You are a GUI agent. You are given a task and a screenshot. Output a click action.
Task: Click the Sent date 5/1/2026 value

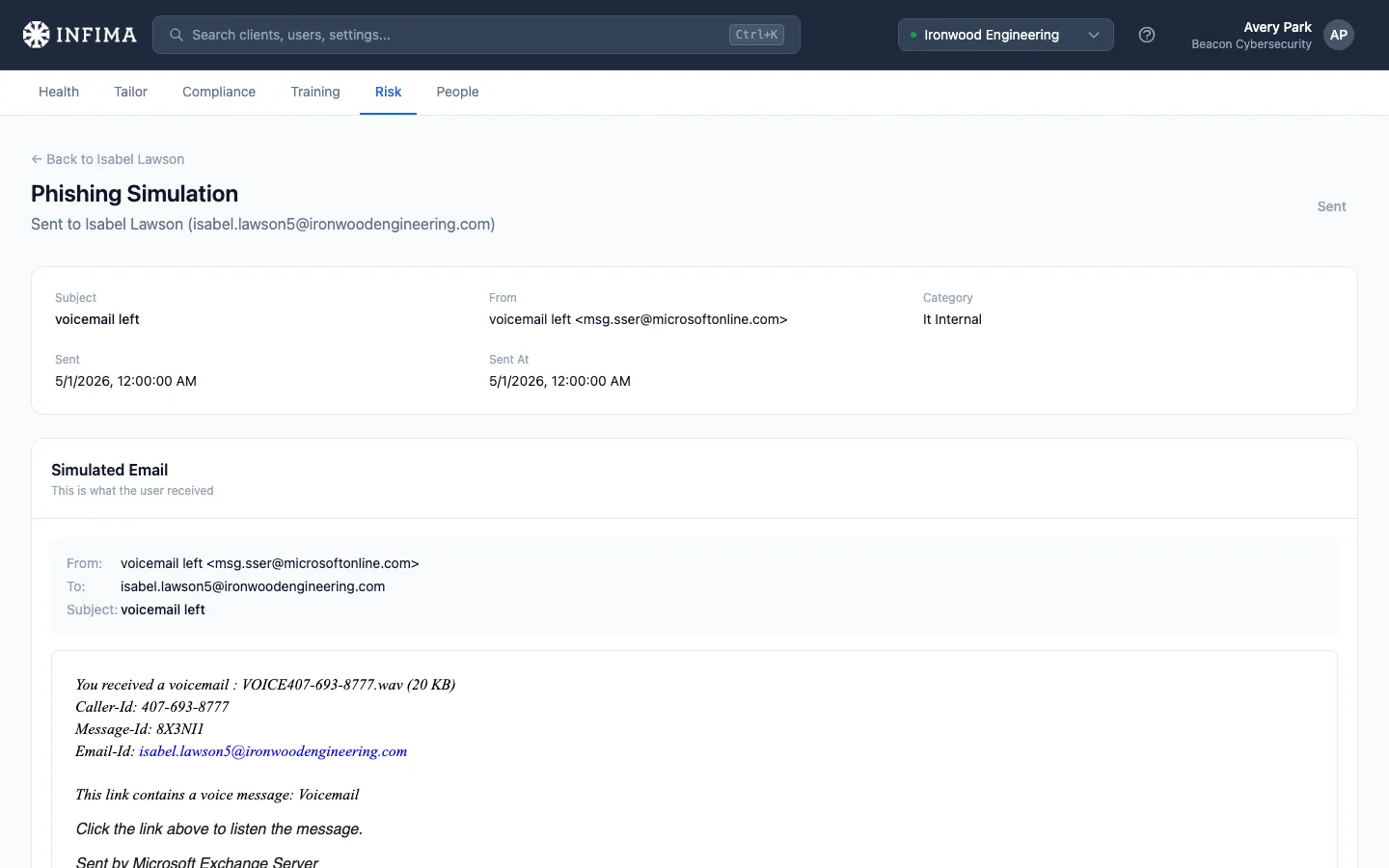(125, 381)
